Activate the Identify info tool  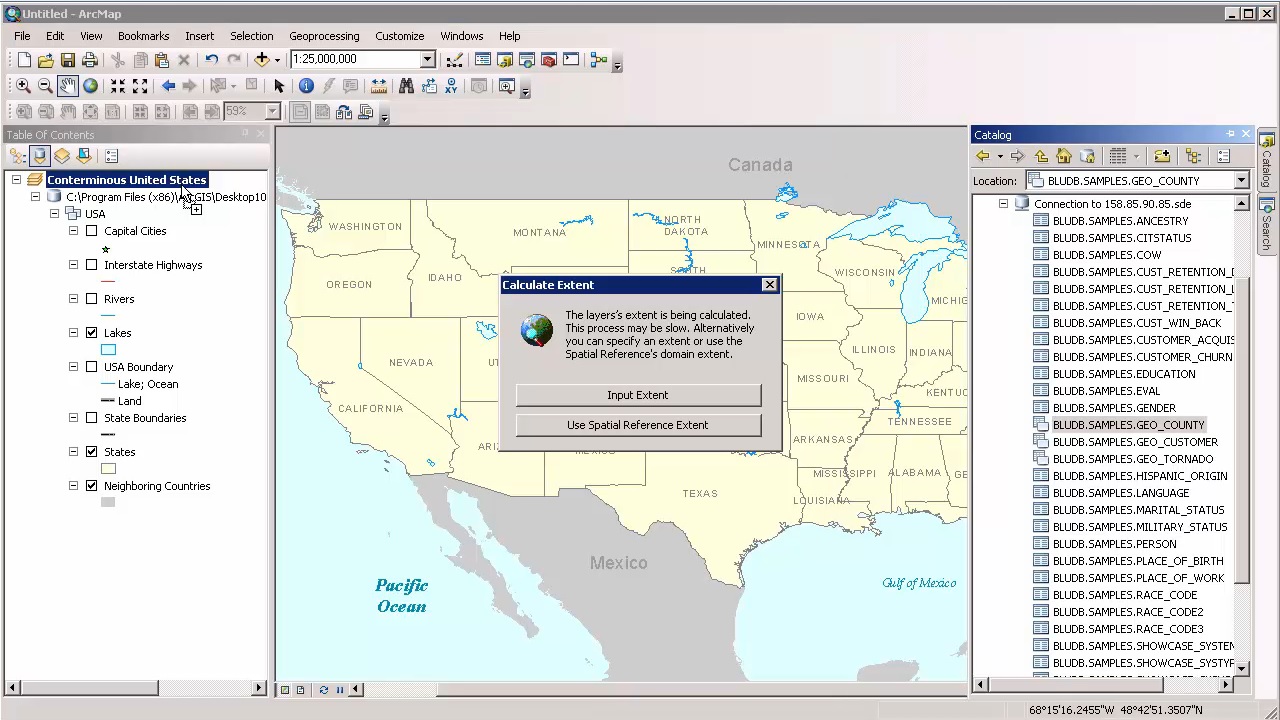pyautogui.click(x=306, y=87)
